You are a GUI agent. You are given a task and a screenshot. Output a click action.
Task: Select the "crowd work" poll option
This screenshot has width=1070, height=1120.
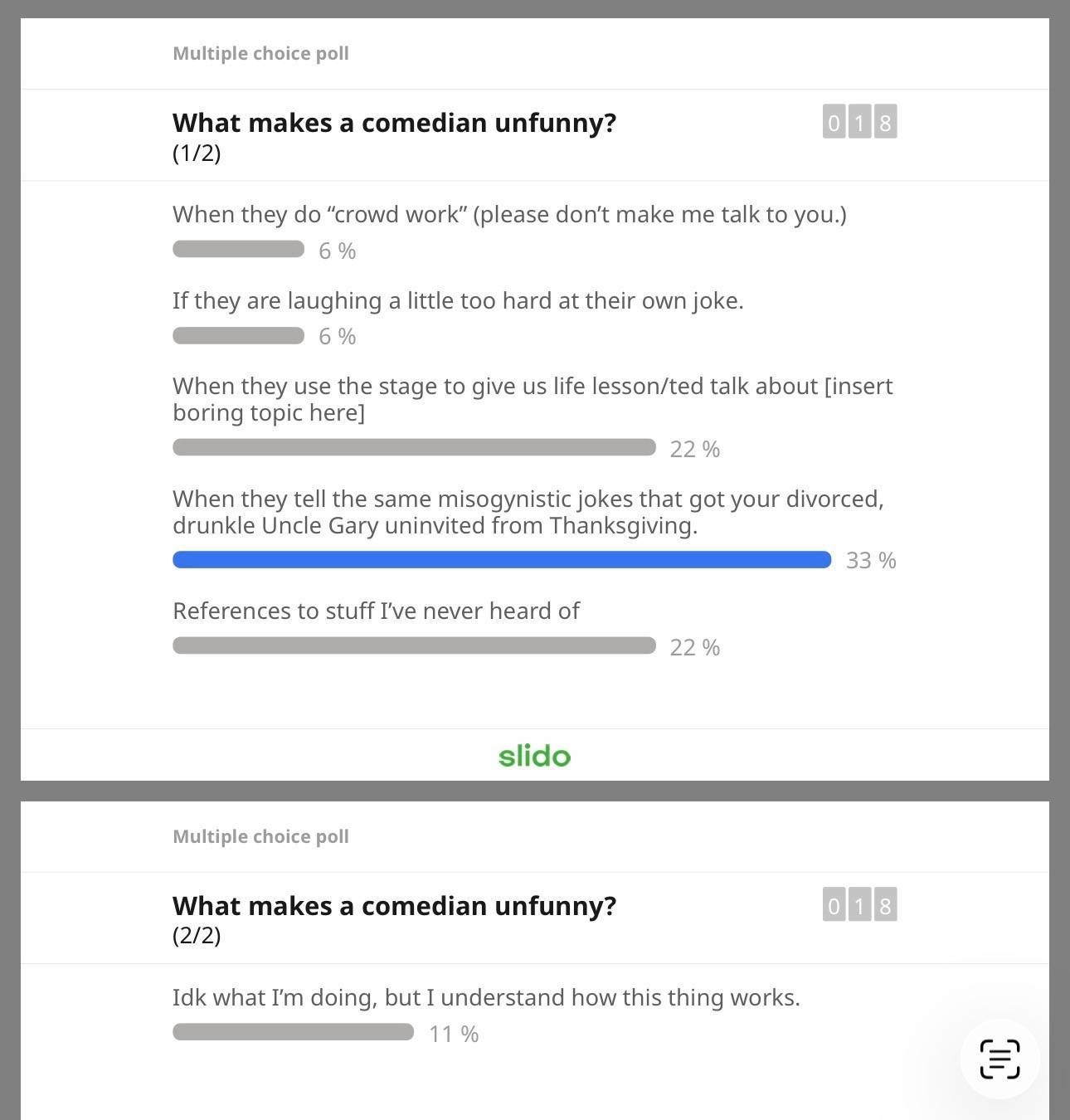[508, 215]
